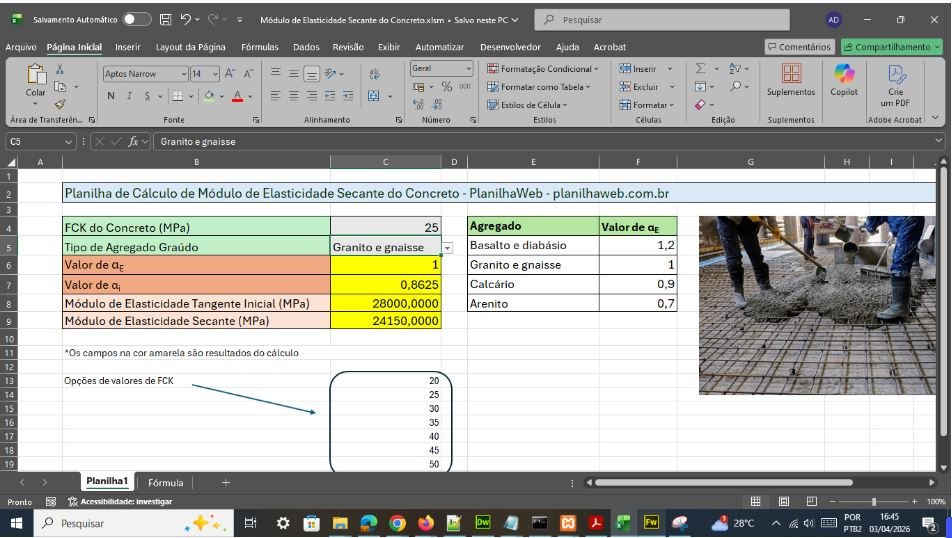Click the AutoSum sigma icon

pos(701,69)
